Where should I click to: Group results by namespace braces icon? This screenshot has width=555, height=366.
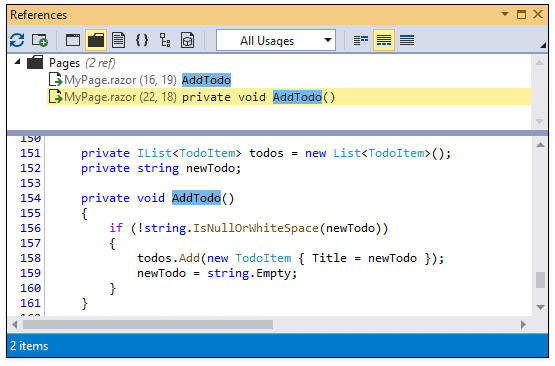point(142,40)
